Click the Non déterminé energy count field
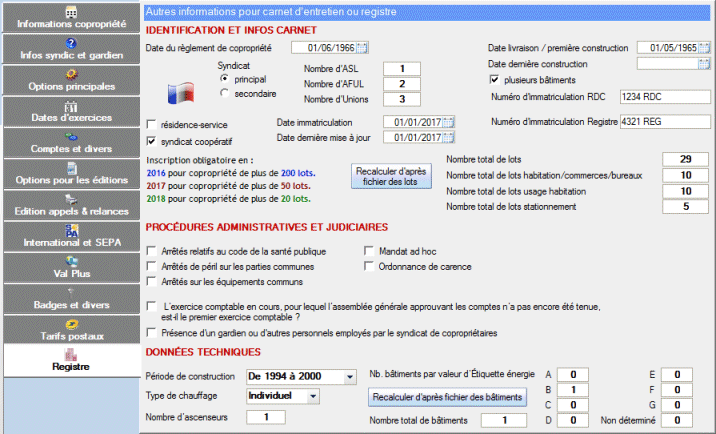Viewport: 716px width, 434px height. (x=677, y=420)
